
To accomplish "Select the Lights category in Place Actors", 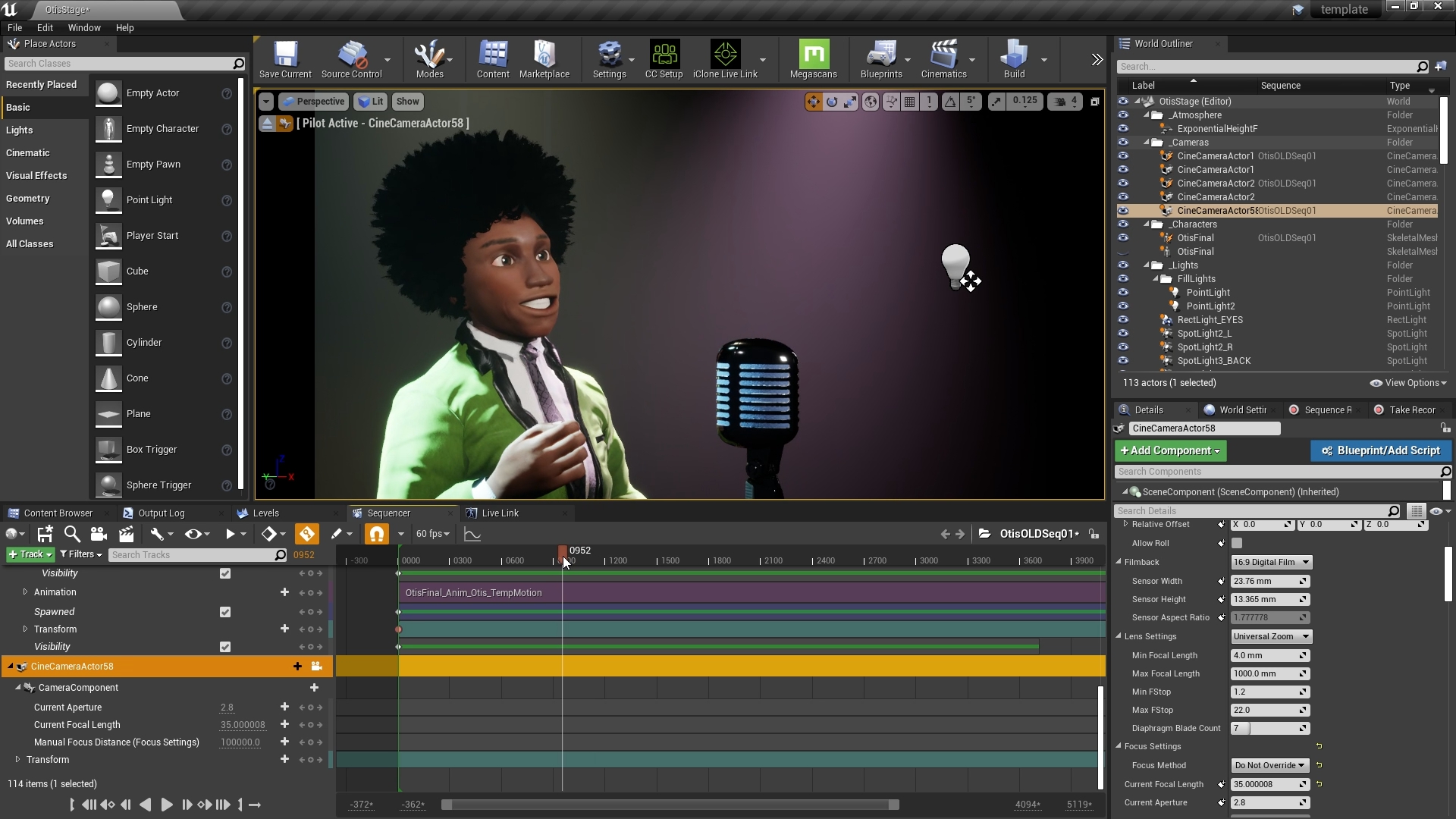I will 19,130.
